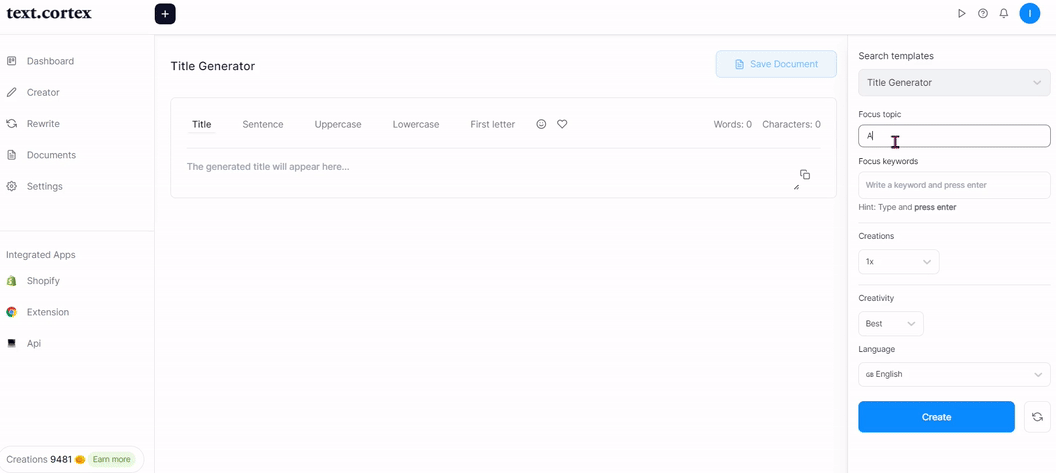Click the refresh icon beside Create
1056x473 pixels.
pos(1037,417)
